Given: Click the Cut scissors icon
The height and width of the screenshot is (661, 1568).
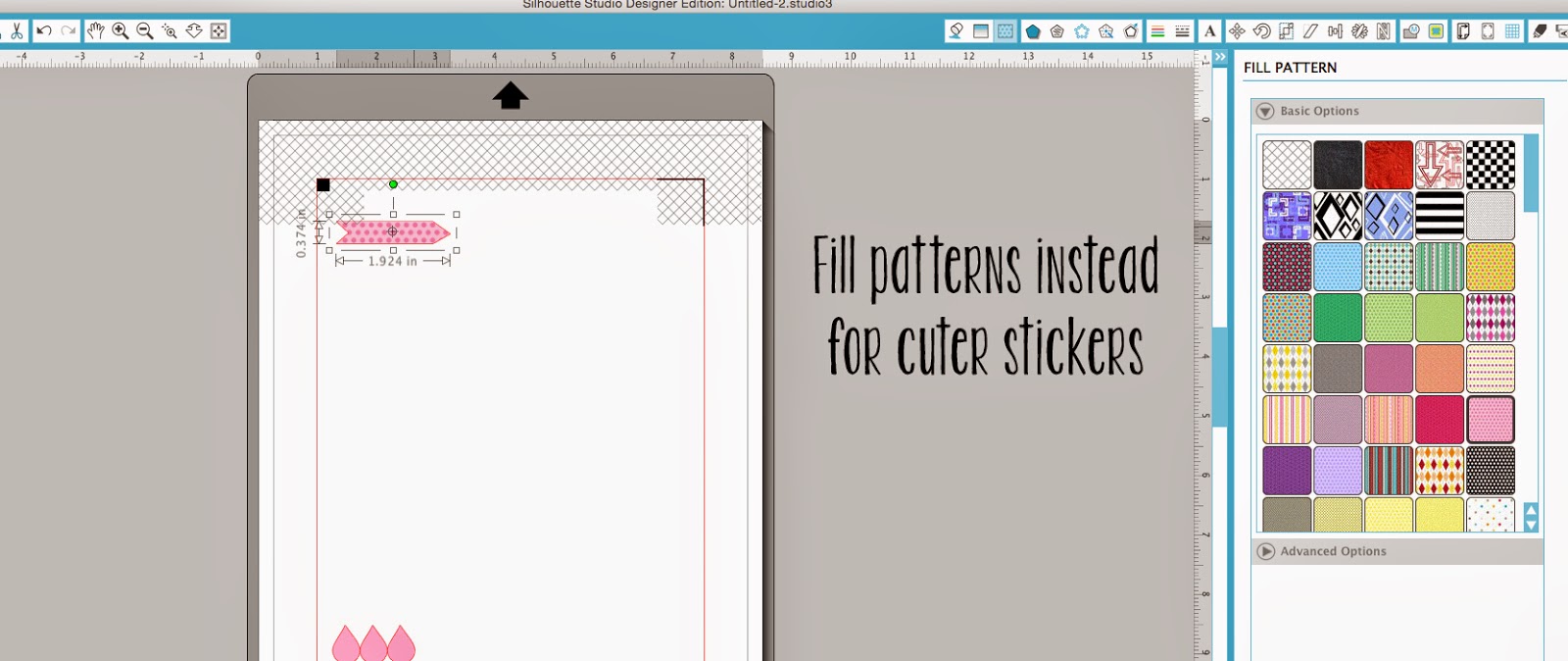Looking at the screenshot, I should click(17, 31).
